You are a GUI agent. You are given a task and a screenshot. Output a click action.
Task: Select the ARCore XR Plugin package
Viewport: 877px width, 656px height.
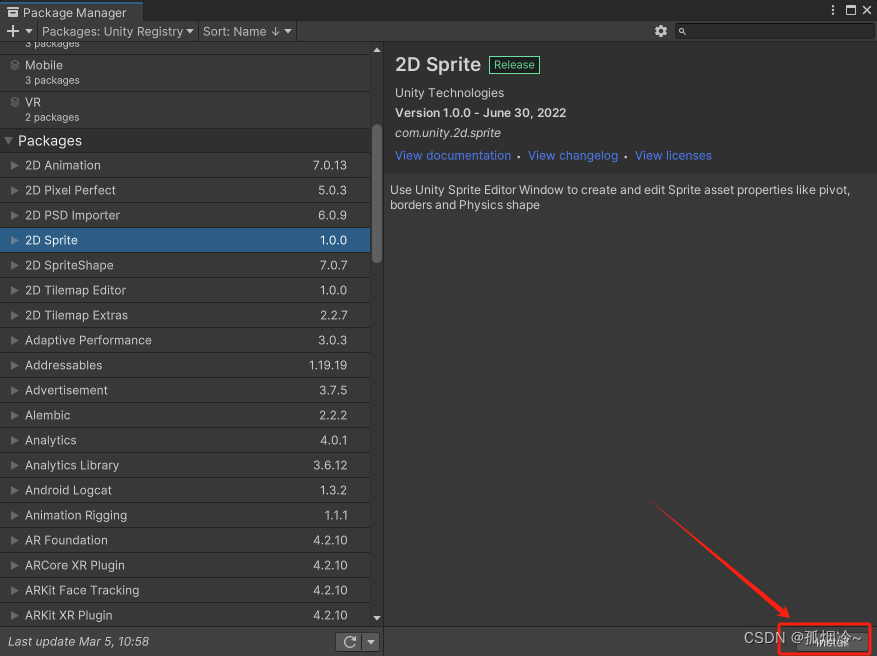[x=185, y=565]
